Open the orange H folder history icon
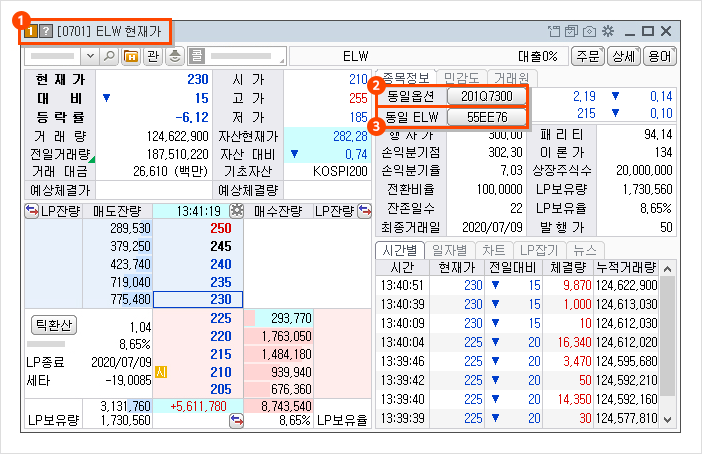This screenshot has height=454, width=702. tap(131, 56)
